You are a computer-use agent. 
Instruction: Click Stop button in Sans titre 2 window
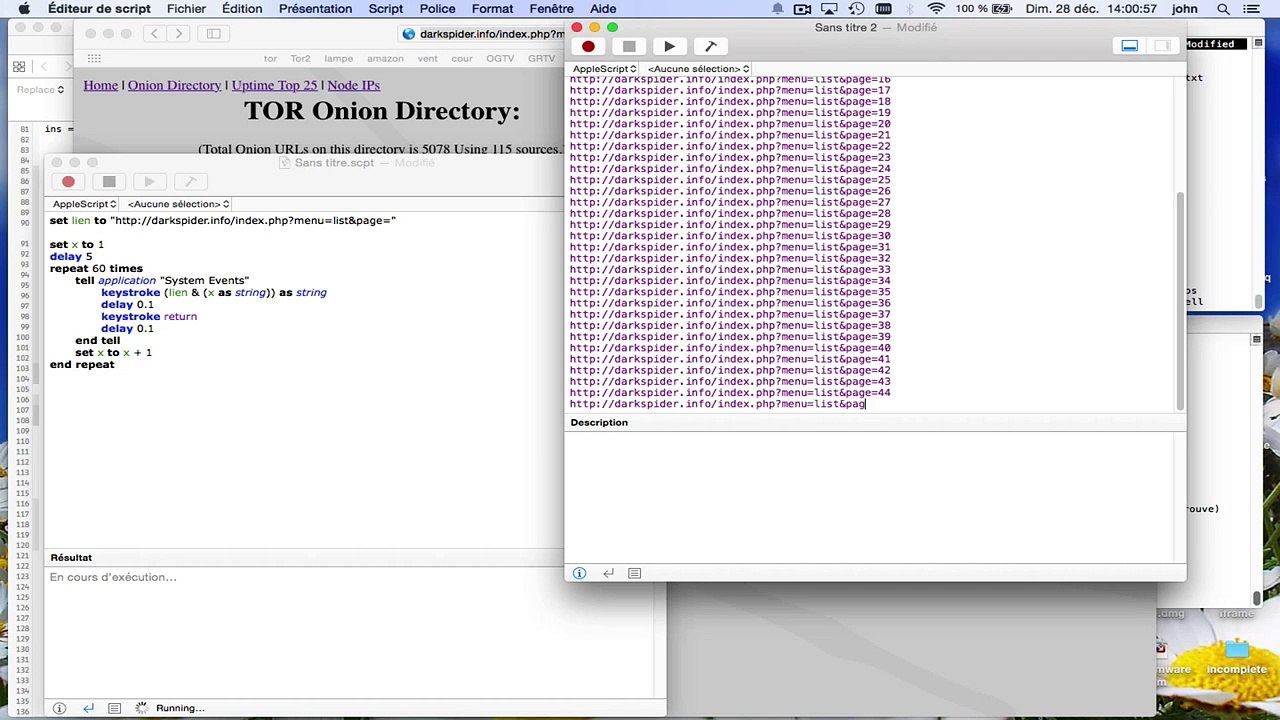point(628,46)
